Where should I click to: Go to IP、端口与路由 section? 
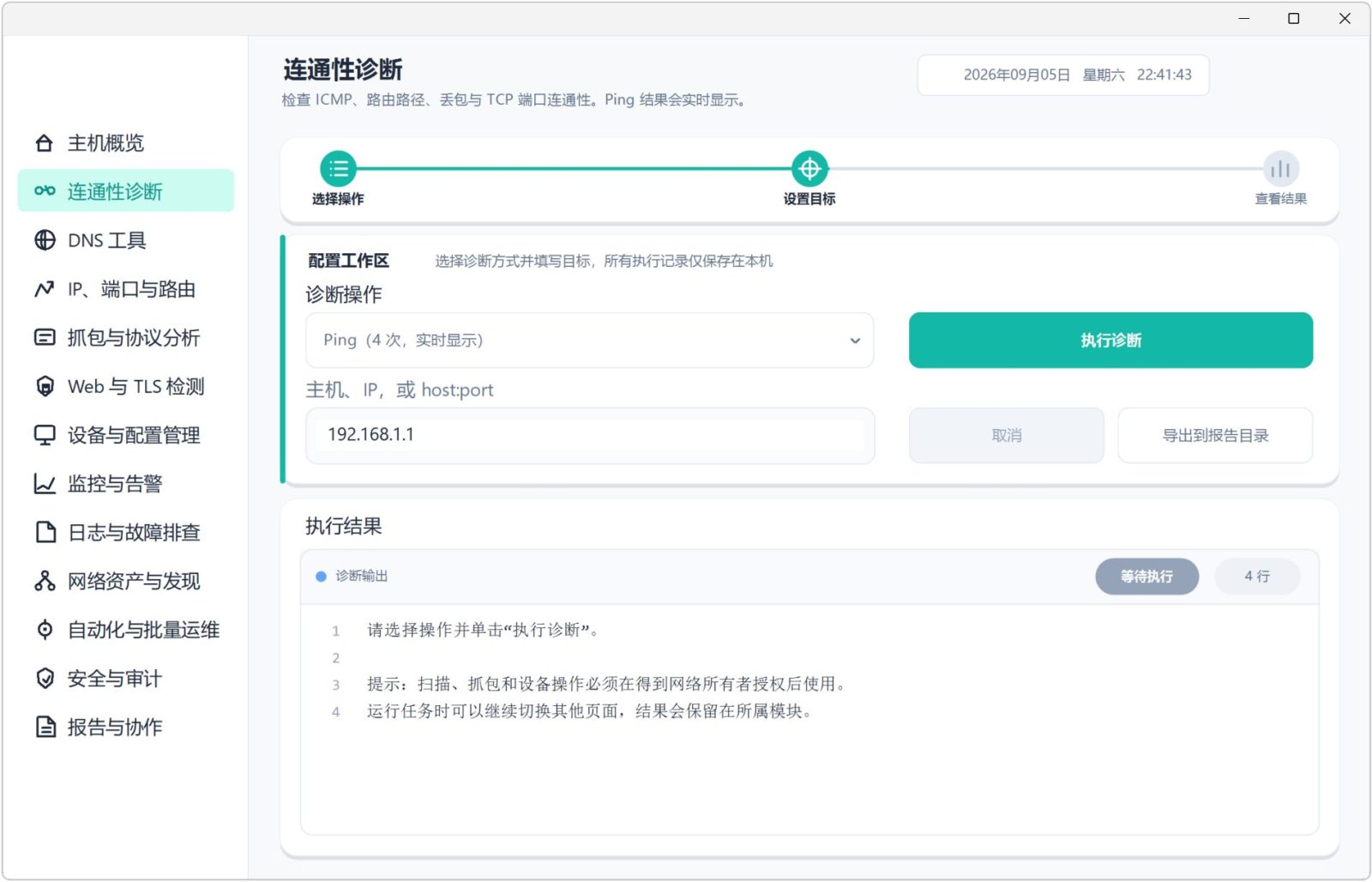[x=126, y=289]
